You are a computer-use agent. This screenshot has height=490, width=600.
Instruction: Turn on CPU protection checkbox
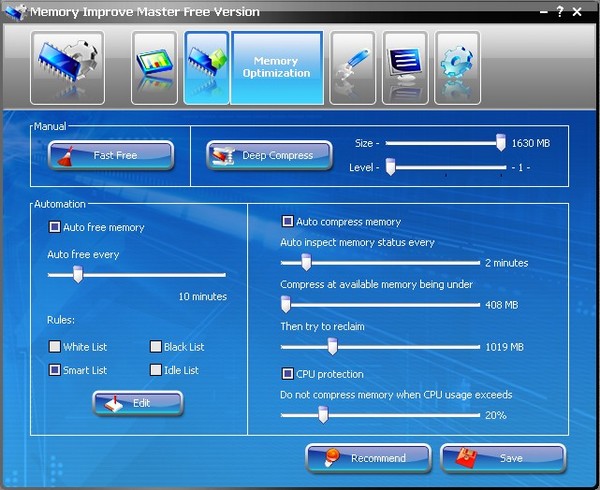(288, 374)
